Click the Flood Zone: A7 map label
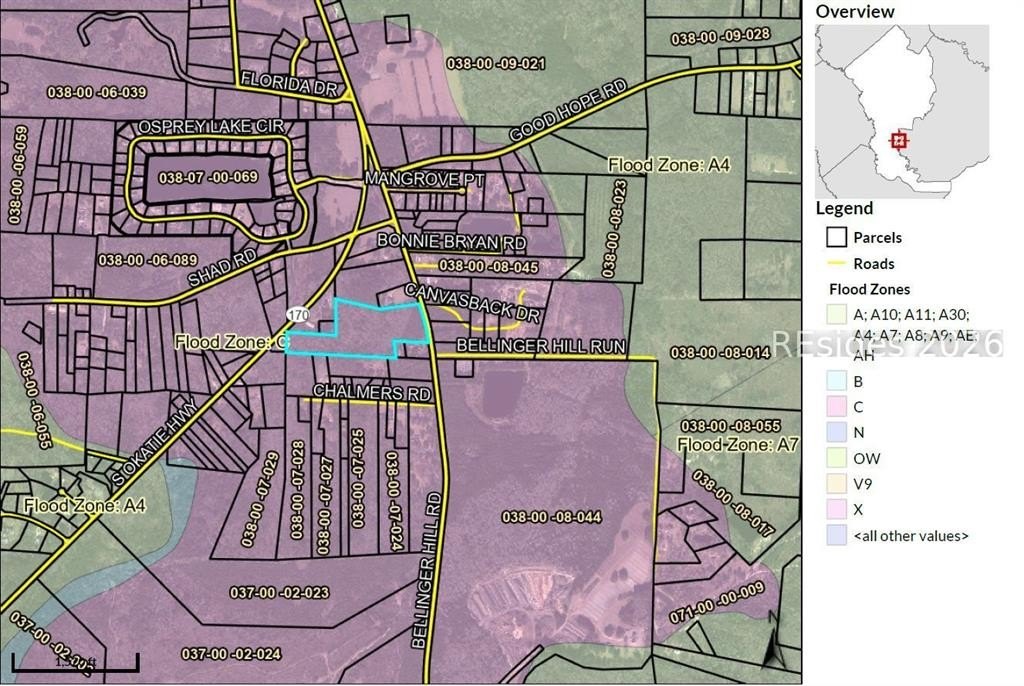 coord(737,445)
